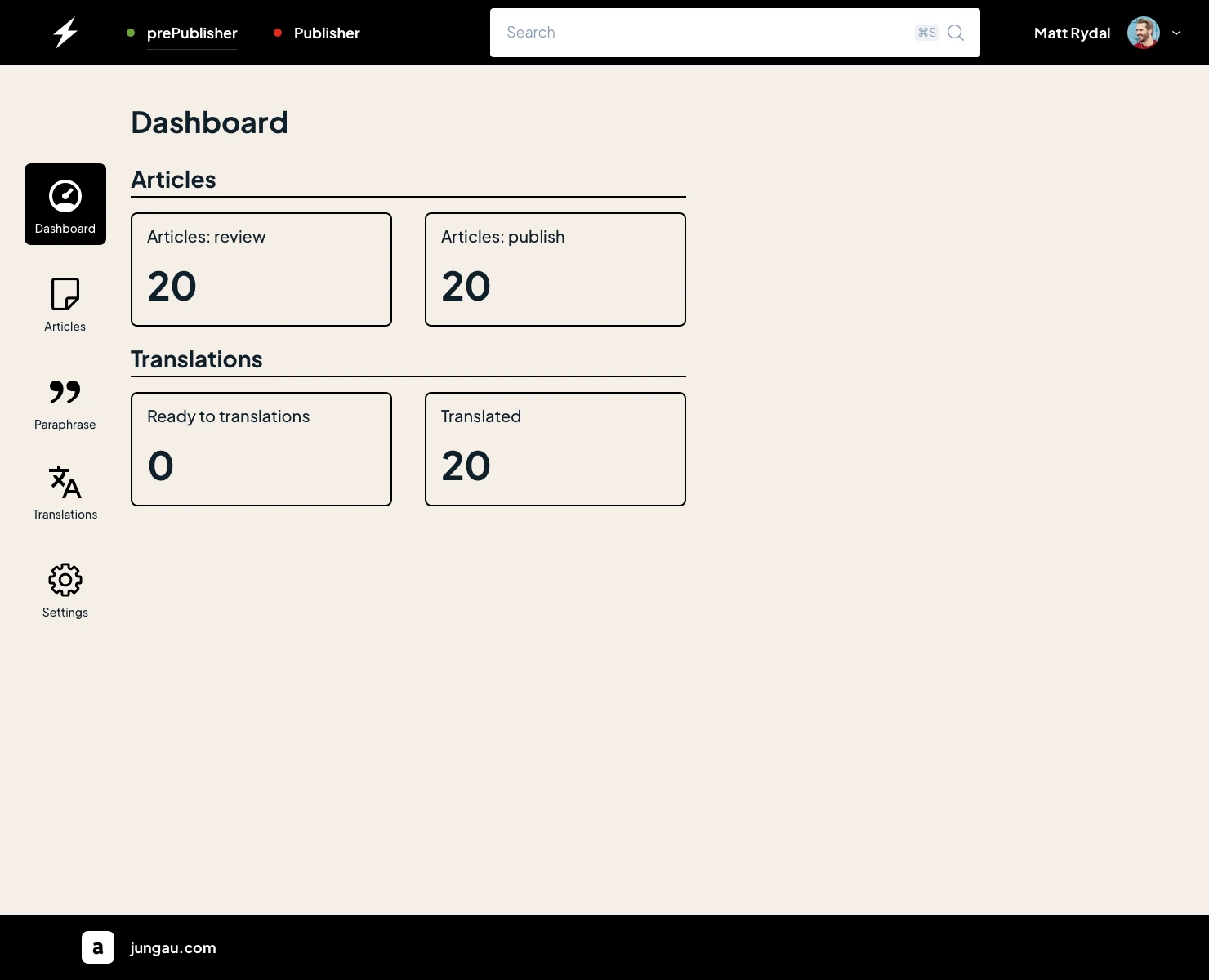1209x980 pixels.
Task: Select the Translated card
Action: click(x=555, y=449)
